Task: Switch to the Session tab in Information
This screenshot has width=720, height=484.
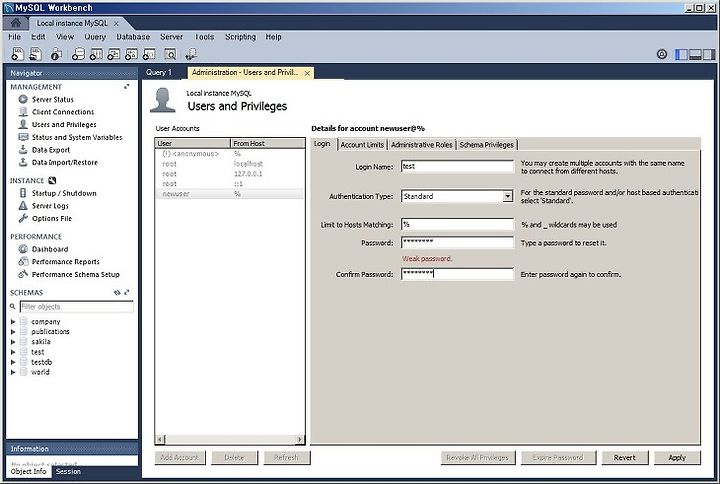Action: 68,472
